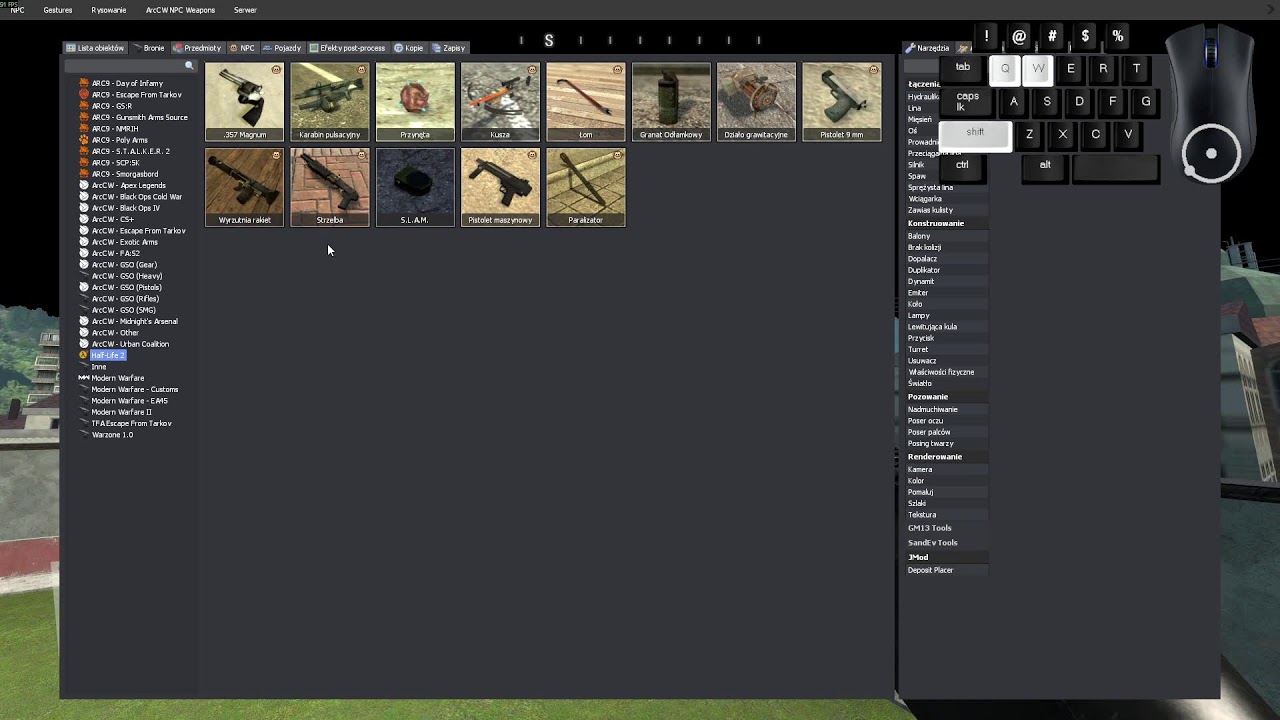Open the Gestures menu

[58, 10]
